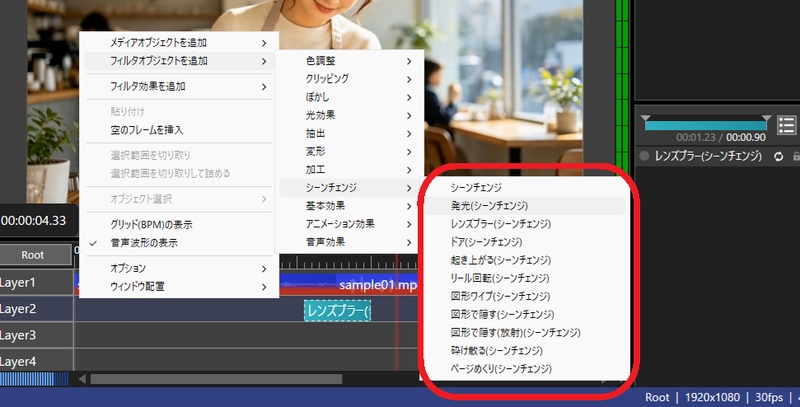Select ドア(シーンチェンジ) effect
800x407 pixels.
(x=525, y=242)
